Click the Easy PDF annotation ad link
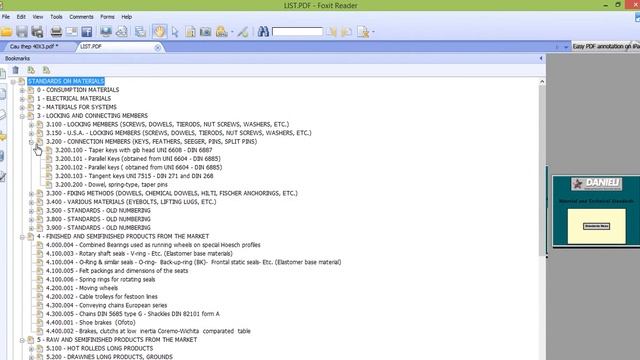 click(x=606, y=46)
